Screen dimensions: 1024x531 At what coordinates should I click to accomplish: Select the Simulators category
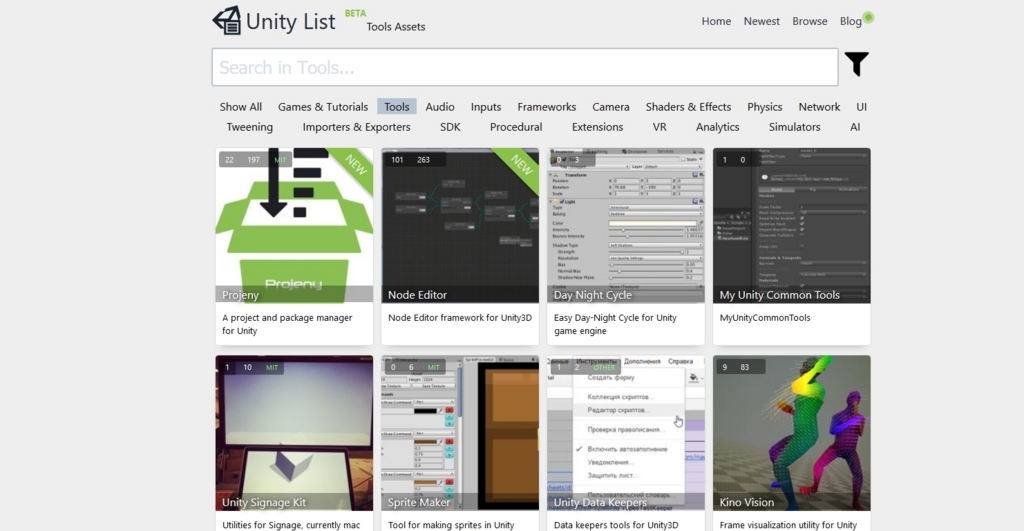click(794, 127)
